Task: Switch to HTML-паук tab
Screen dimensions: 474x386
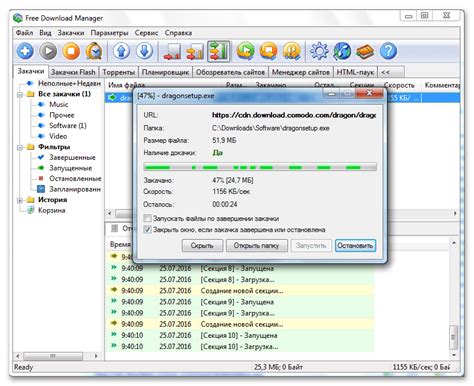Action: pyautogui.click(x=355, y=72)
